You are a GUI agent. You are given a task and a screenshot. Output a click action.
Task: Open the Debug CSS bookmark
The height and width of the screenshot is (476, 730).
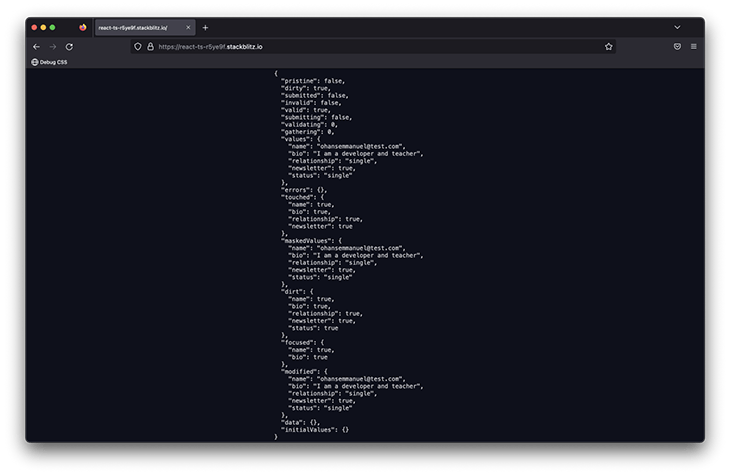point(50,62)
